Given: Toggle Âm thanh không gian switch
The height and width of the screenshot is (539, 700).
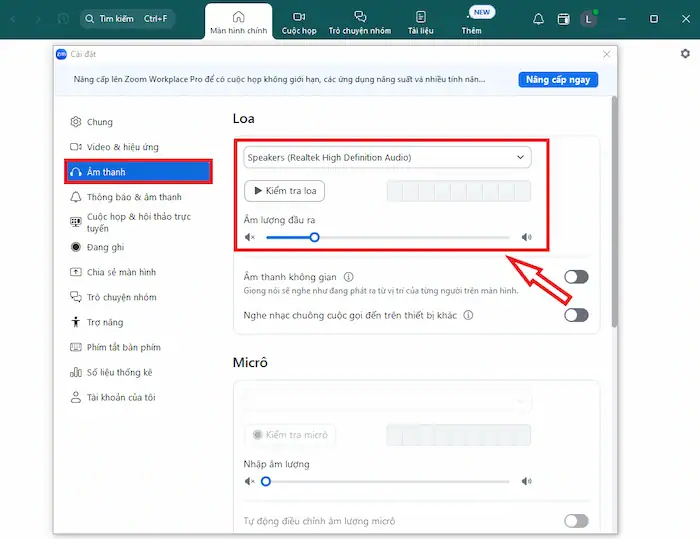Looking at the screenshot, I should click(x=576, y=277).
